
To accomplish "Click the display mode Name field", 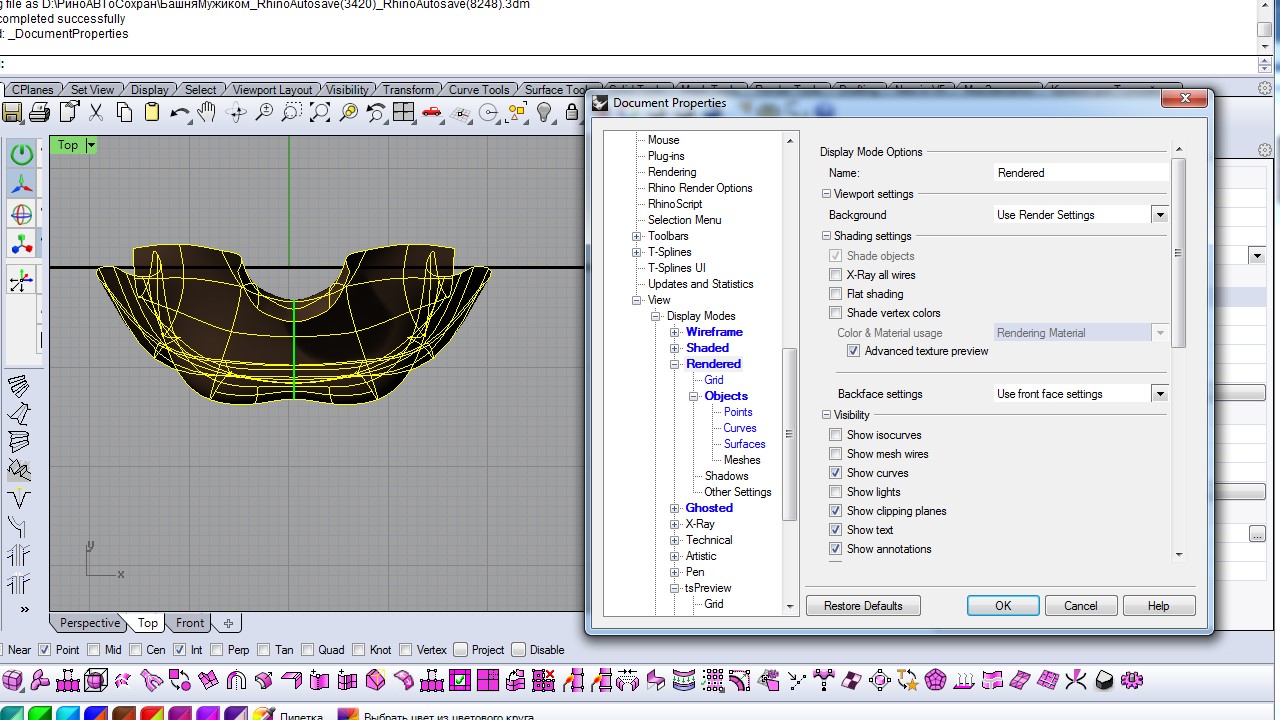I will pos(1080,173).
